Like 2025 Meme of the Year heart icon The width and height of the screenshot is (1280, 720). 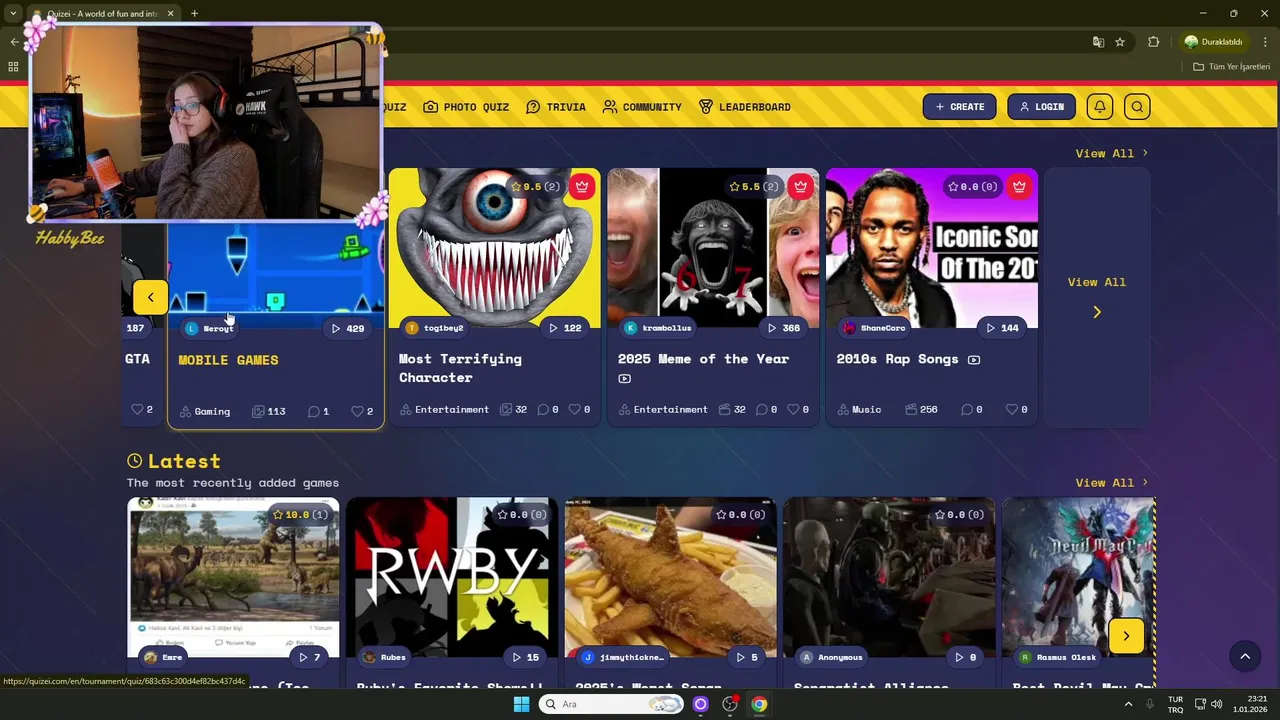(793, 409)
